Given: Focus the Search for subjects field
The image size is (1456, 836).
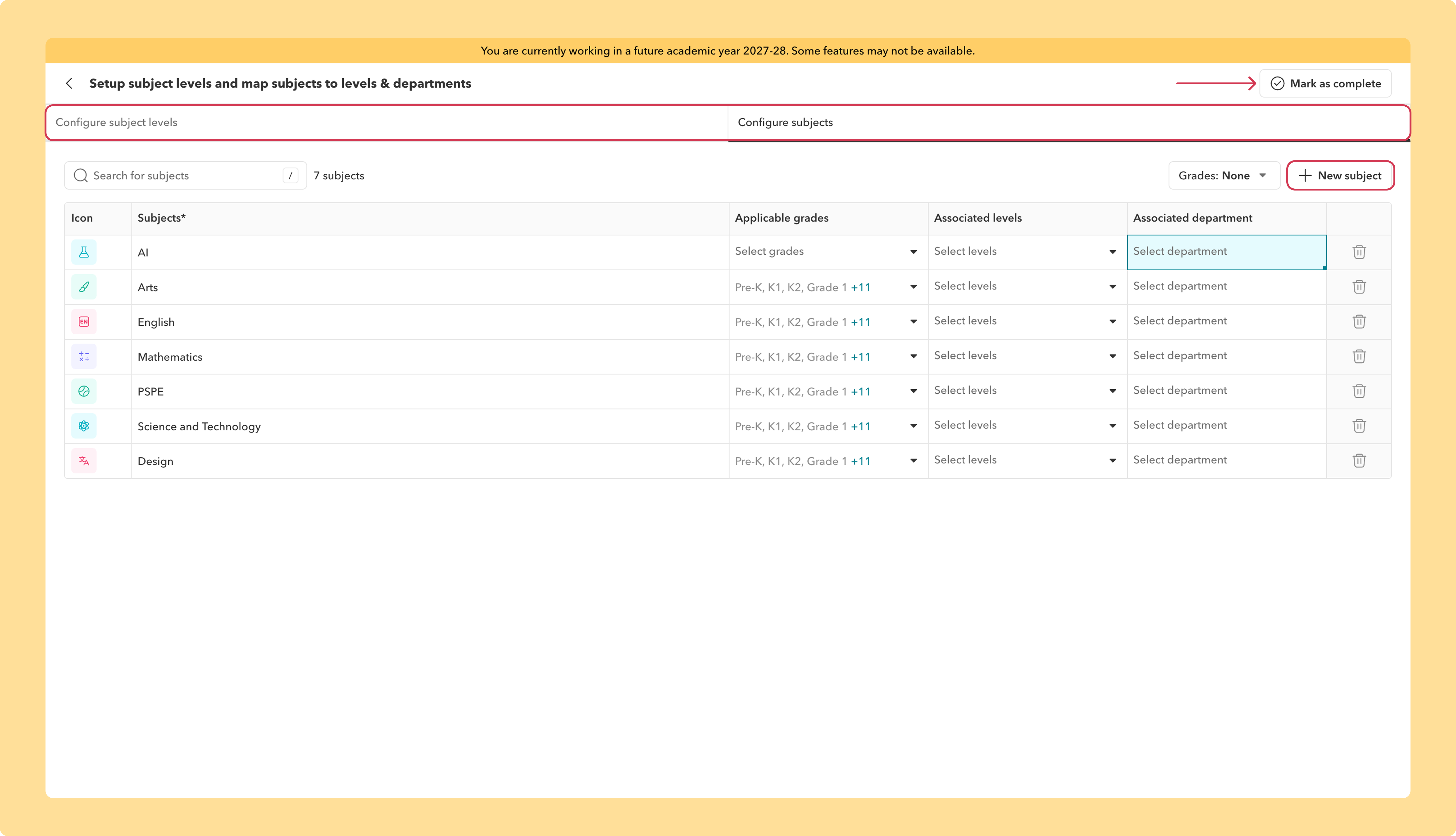Looking at the screenshot, I should 186,176.
